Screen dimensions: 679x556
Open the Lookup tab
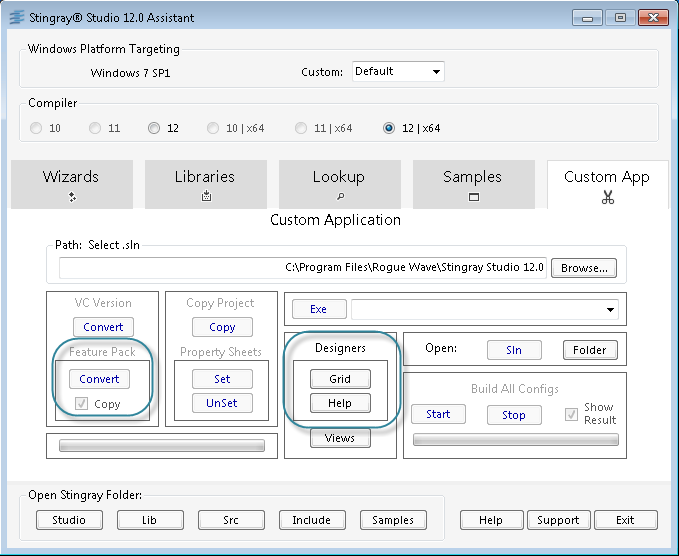[339, 185]
